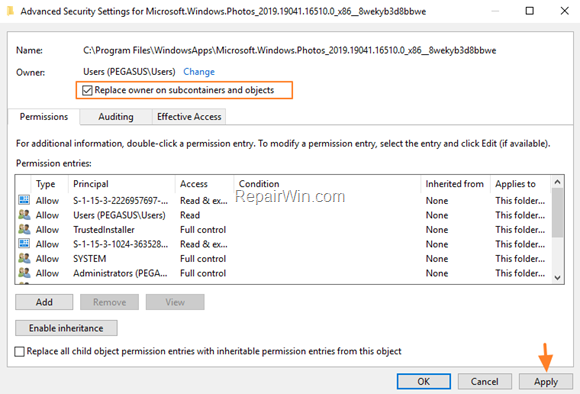Click the group icon beside SYSTEM entry
580x394 pixels.
24,258
